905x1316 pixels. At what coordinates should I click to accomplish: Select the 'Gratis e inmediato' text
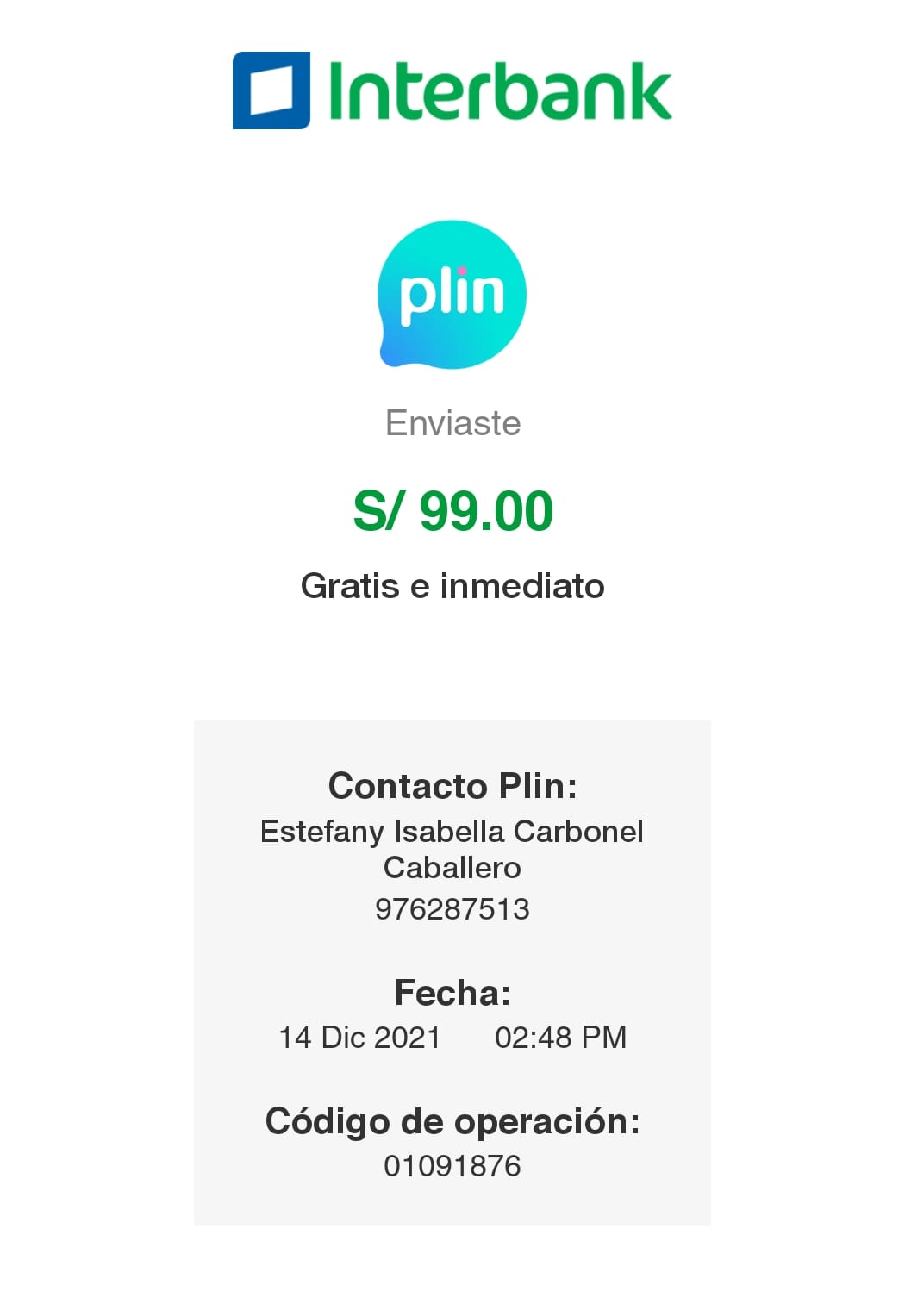pyautogui.click(x=452, y=586)
